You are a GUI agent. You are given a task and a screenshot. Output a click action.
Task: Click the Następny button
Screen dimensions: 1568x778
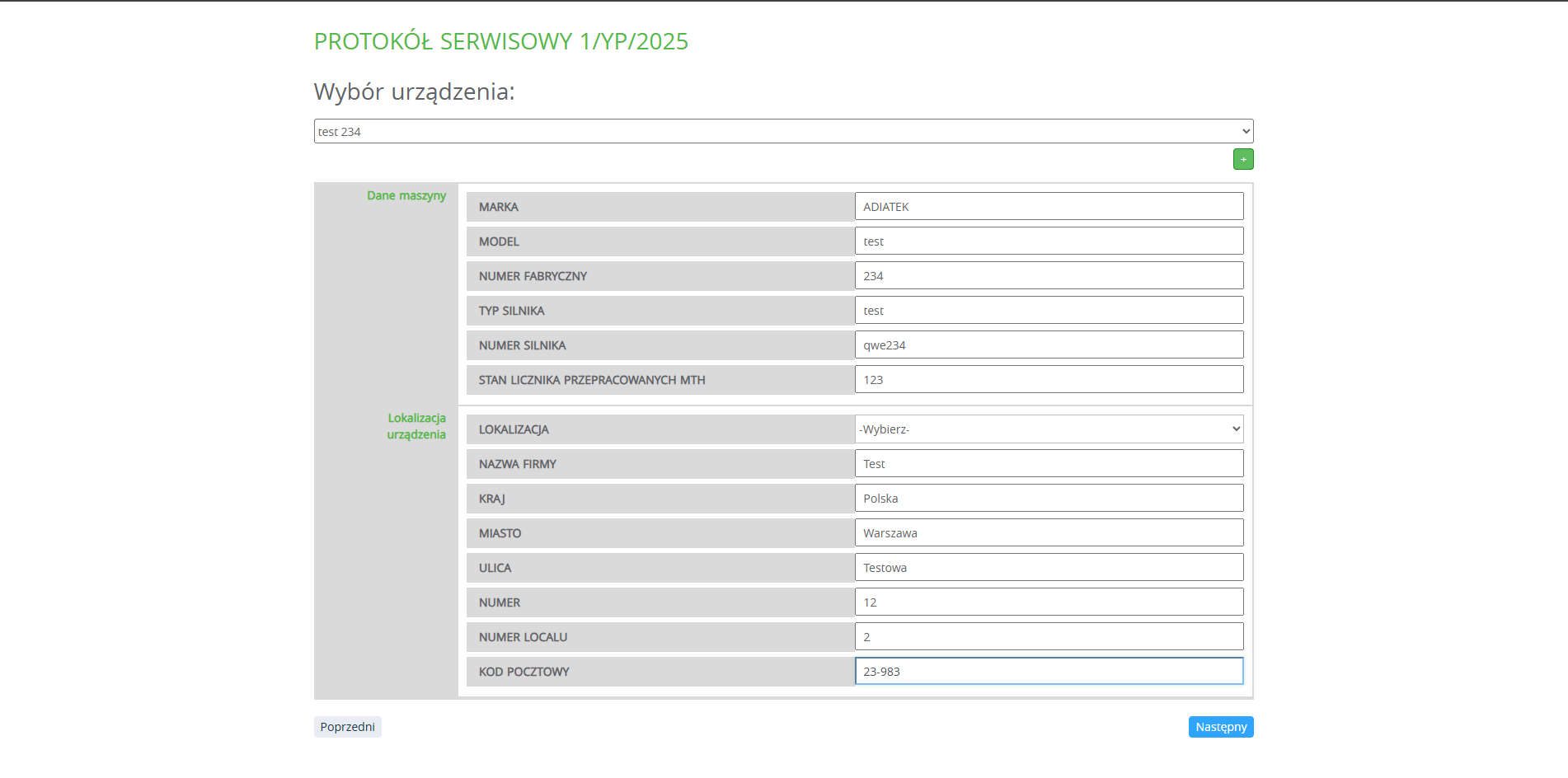tap(1220, 727)
